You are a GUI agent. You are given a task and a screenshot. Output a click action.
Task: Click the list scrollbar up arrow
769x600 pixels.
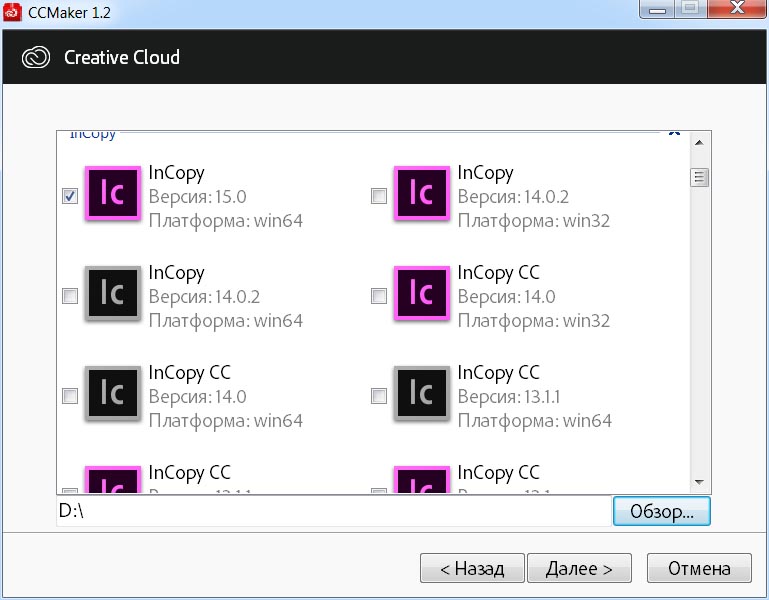[699, 143]
